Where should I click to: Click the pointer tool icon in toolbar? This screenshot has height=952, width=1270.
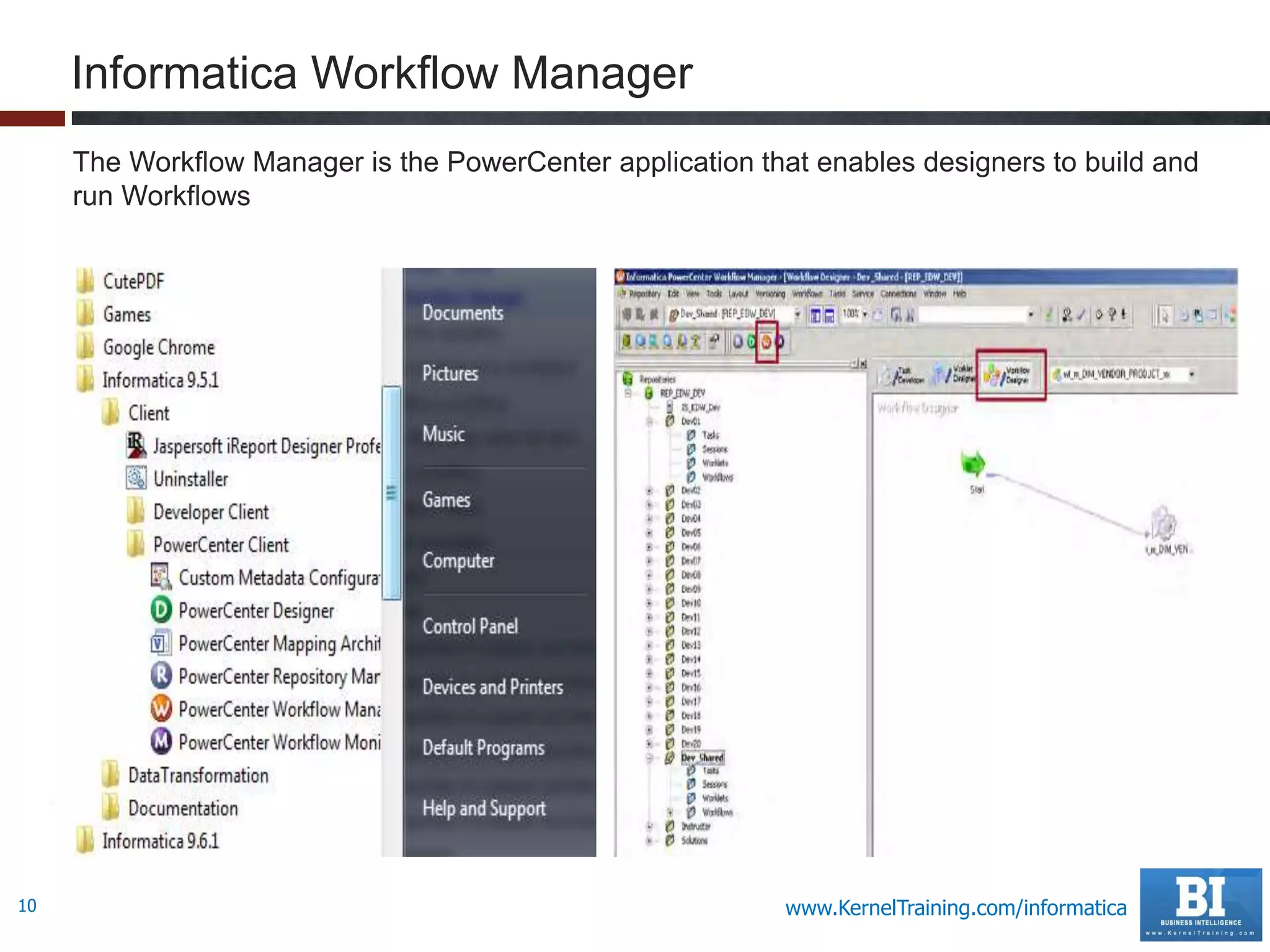pyautogui.click(x=1165, y=315)
